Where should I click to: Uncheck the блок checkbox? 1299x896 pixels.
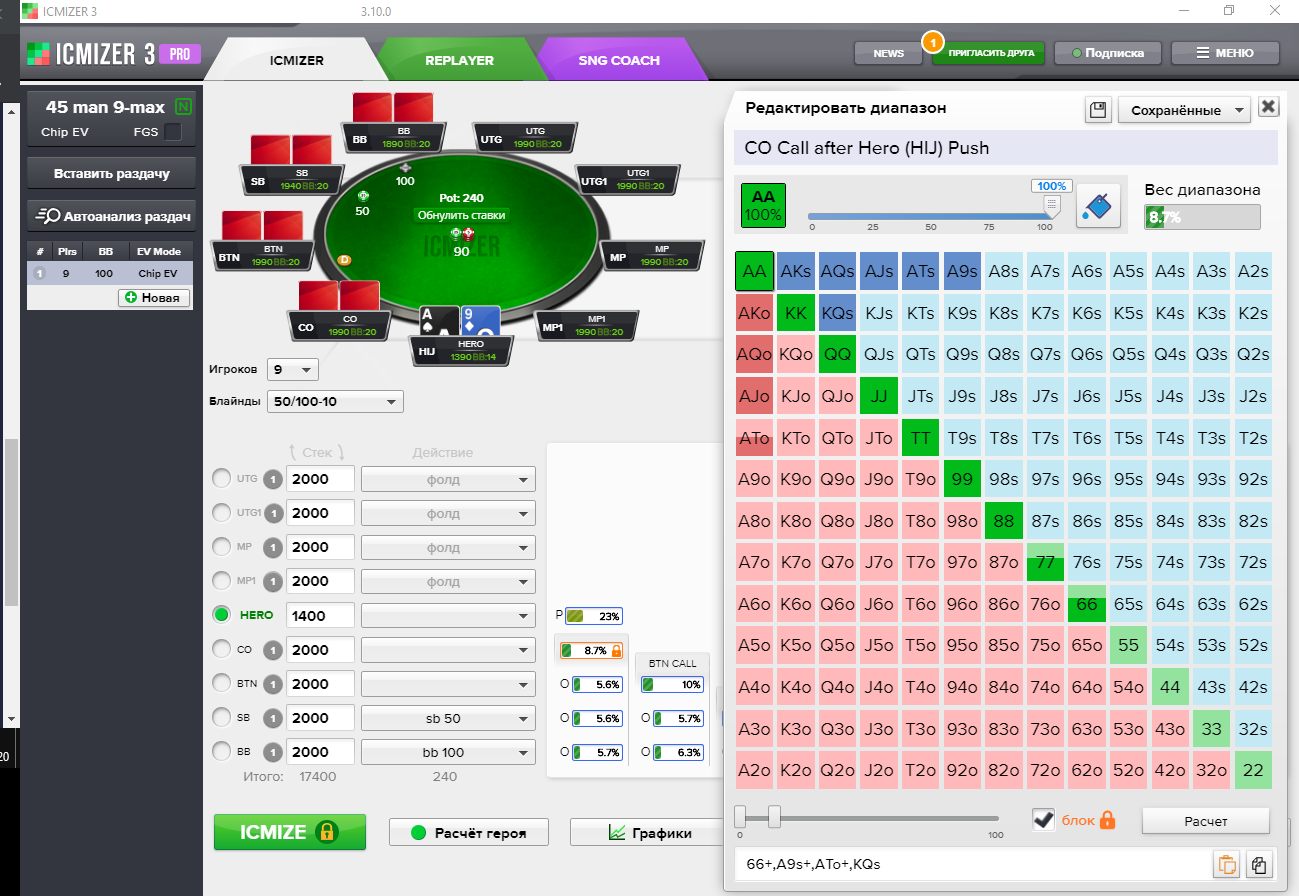(1044, 820)
